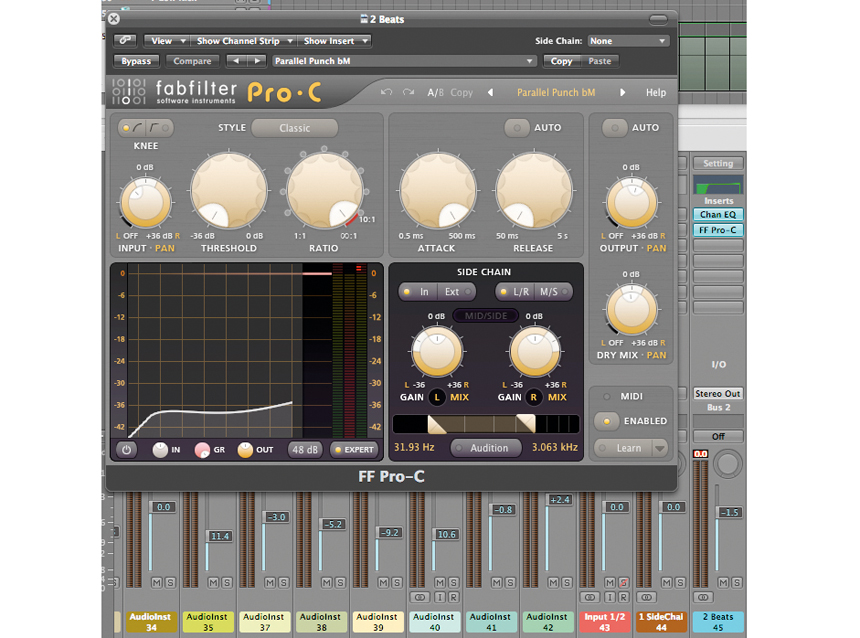Toggle the Output AUTO gain button
This screenshot has width=860, height=638.
click(x=614, y=128)
